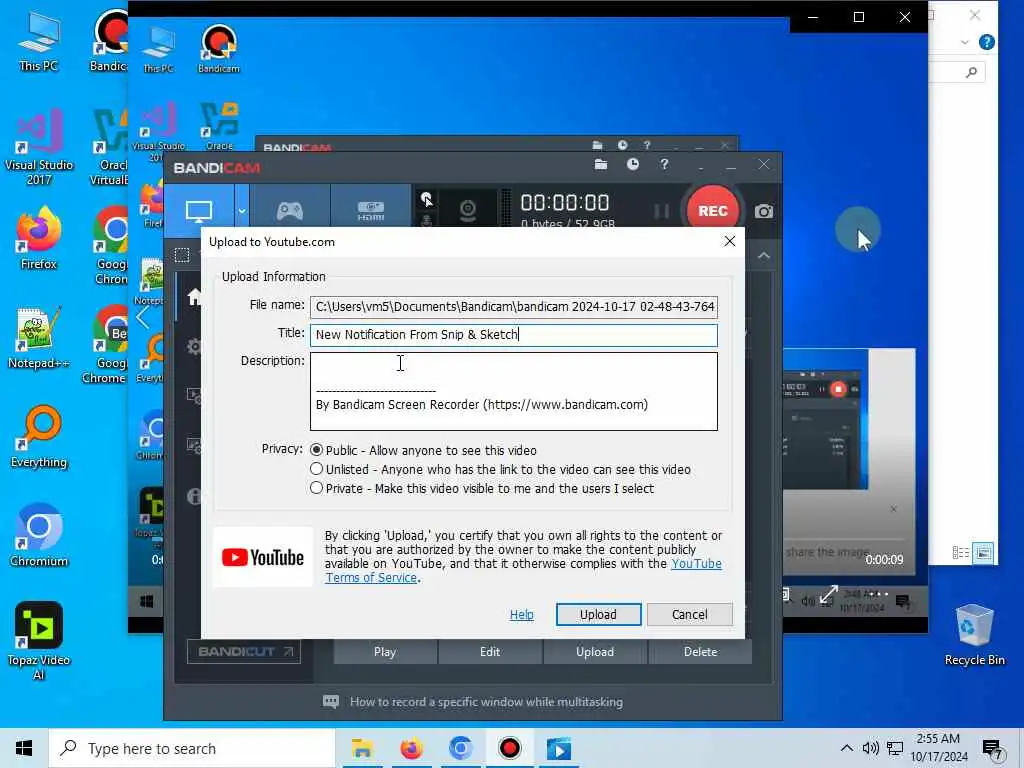
Task: Start recording with the red REC button
Action: 712,210
